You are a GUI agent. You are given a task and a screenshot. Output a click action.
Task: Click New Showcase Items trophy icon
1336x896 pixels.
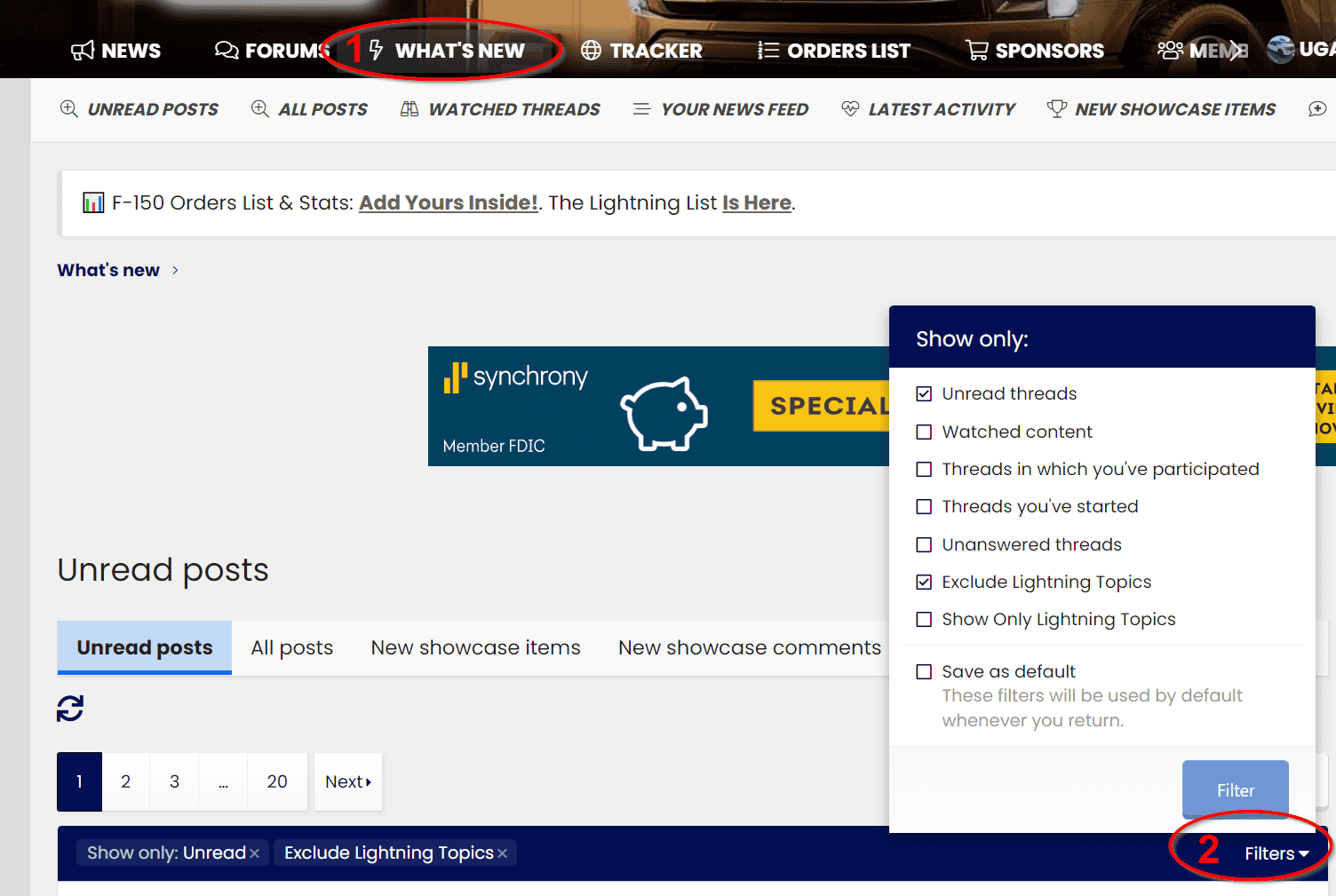point(1056,109)
